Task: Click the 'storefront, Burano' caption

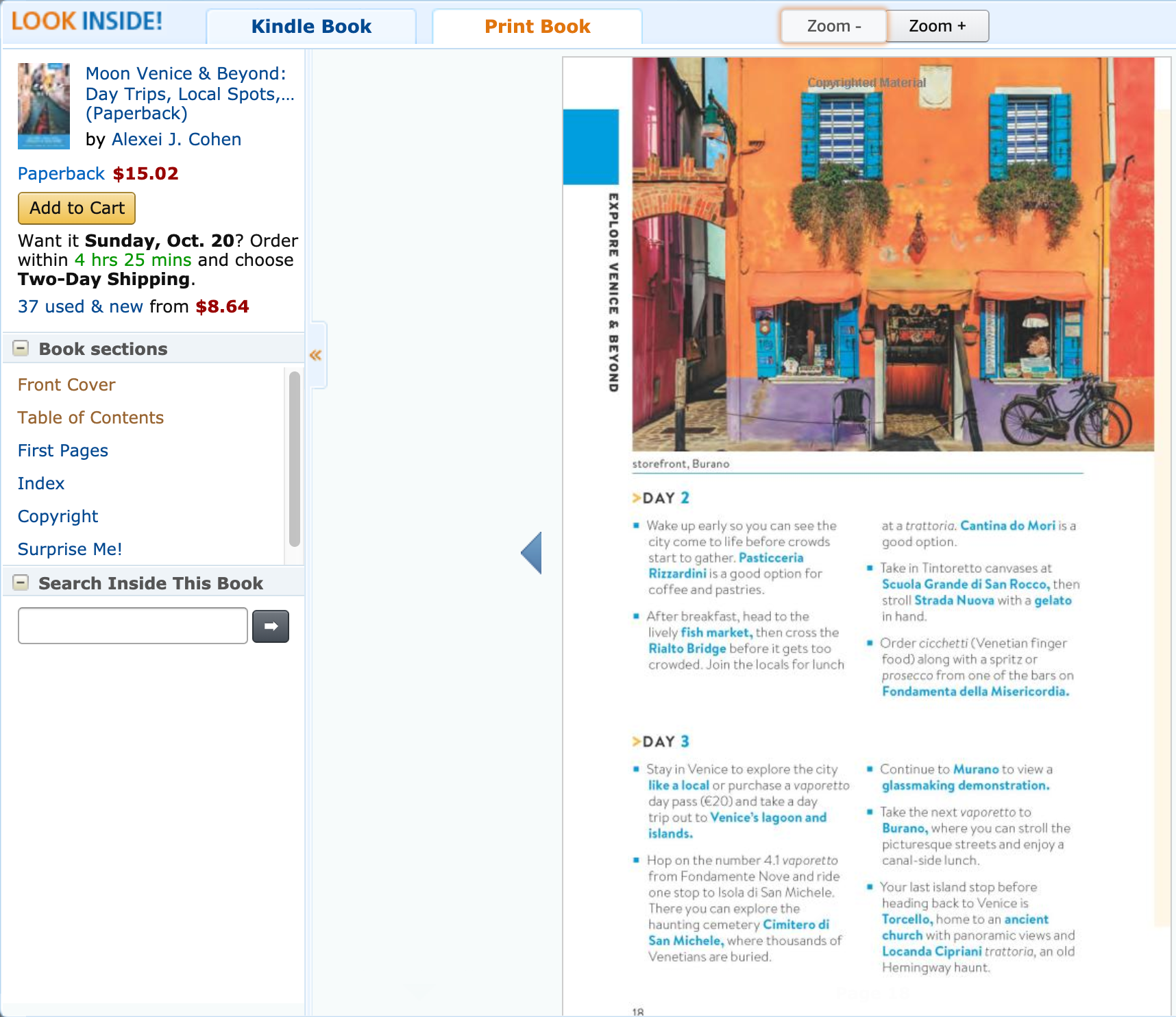Action: pyautogui.click(x=681, y=464)
